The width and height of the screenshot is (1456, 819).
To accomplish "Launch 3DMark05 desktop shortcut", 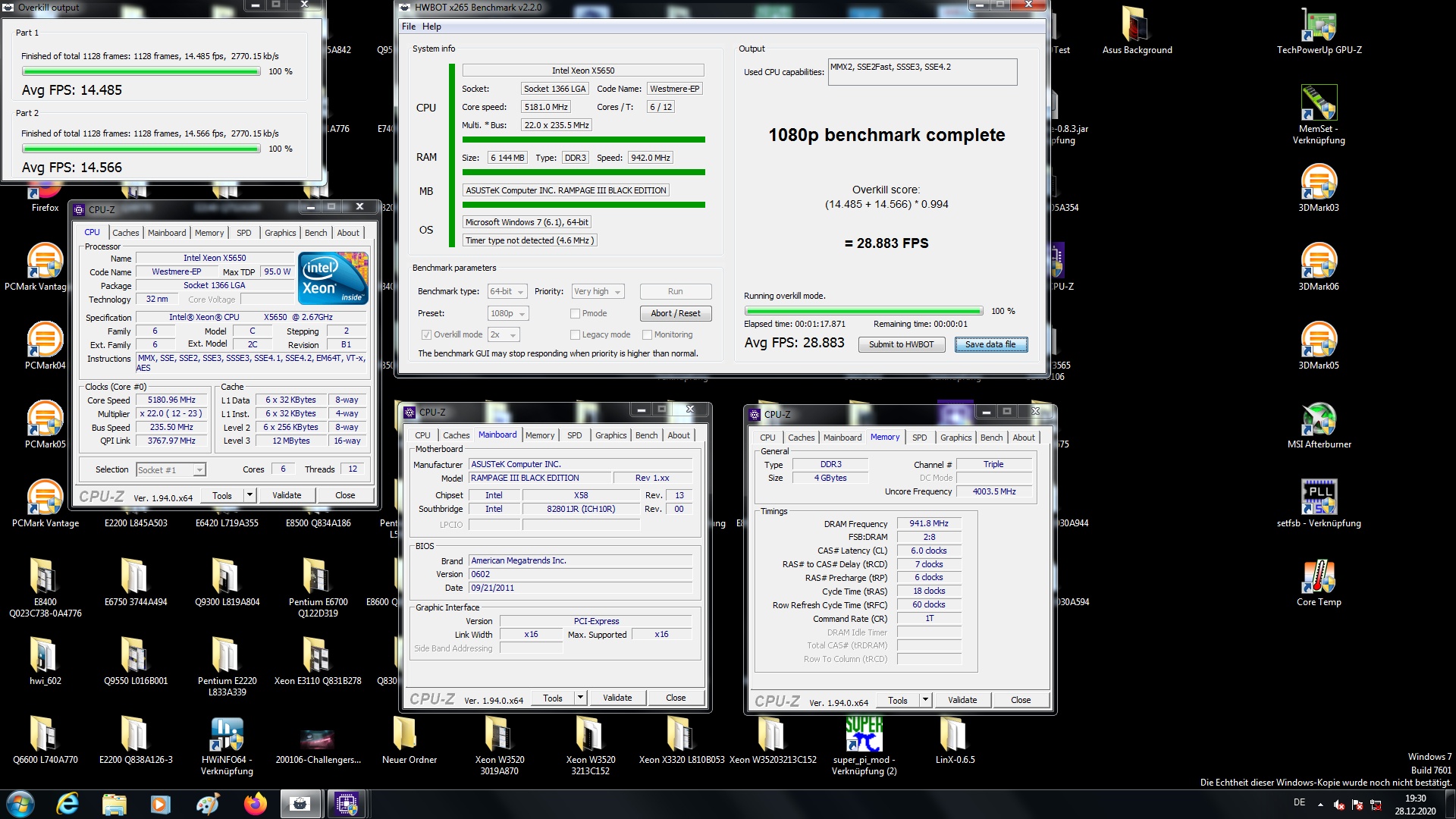I will tap(1319, 345).
